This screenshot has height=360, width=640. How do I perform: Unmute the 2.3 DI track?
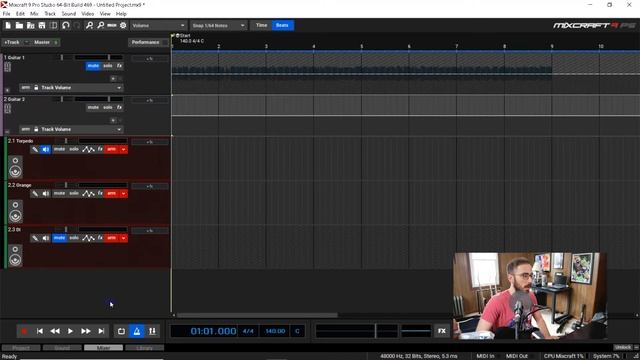[59, 238]
